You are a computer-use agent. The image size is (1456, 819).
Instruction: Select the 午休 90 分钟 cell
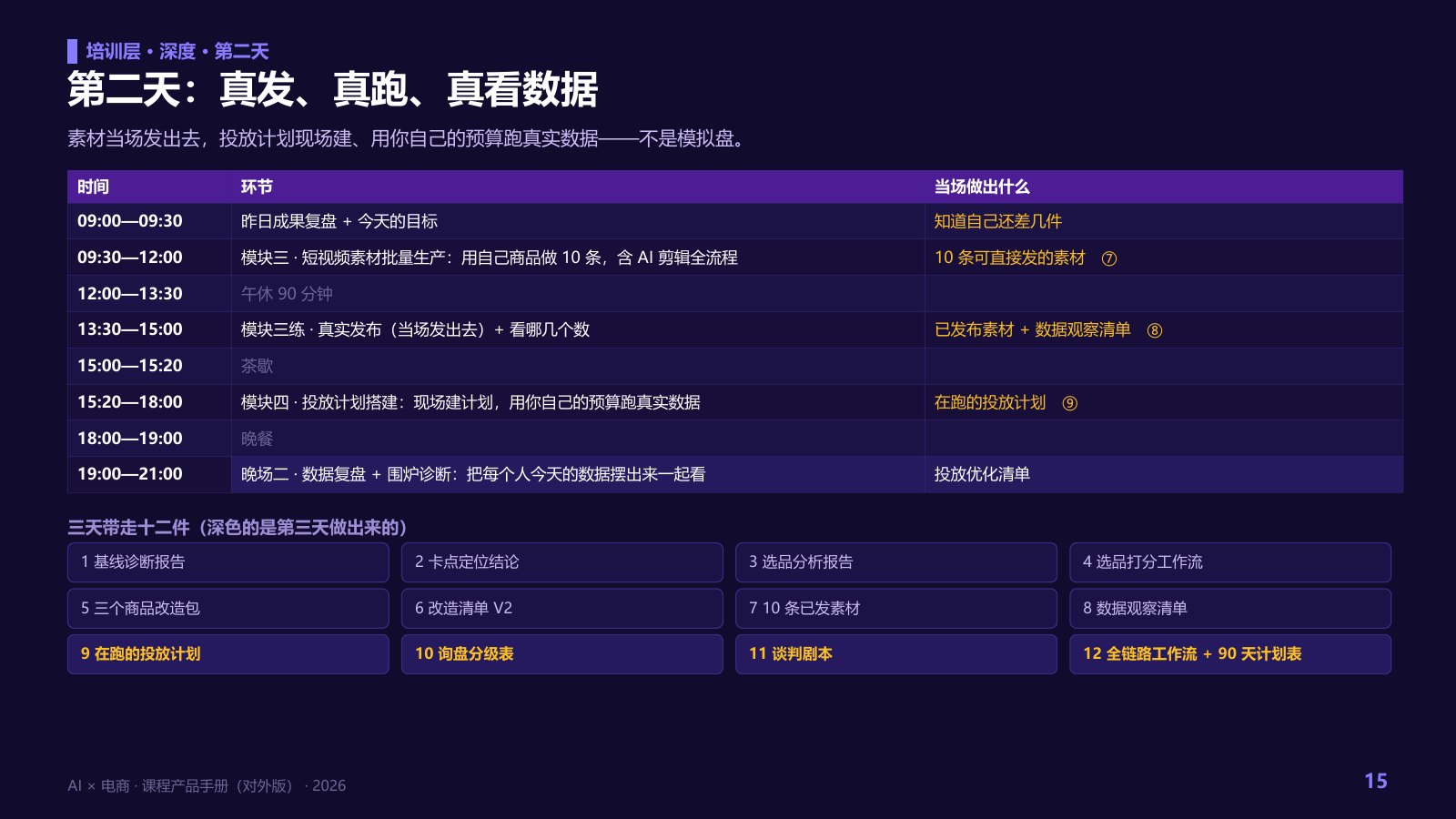click(578, 294)
